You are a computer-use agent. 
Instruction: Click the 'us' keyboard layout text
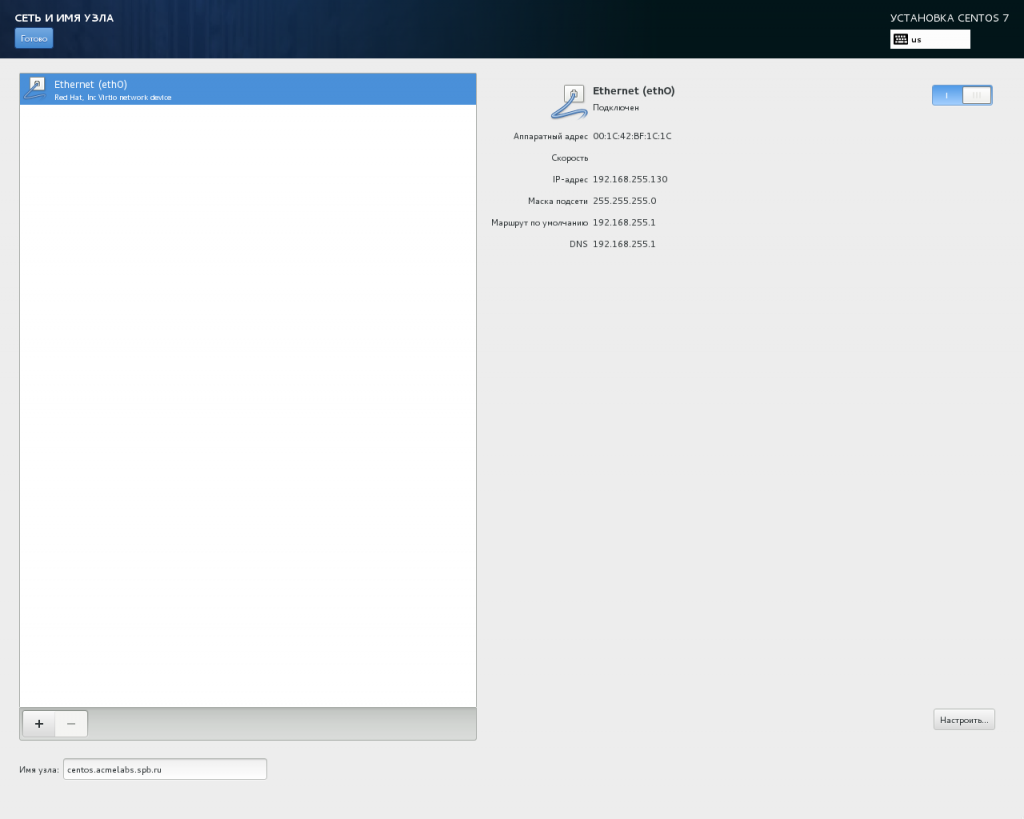point(916,40)
